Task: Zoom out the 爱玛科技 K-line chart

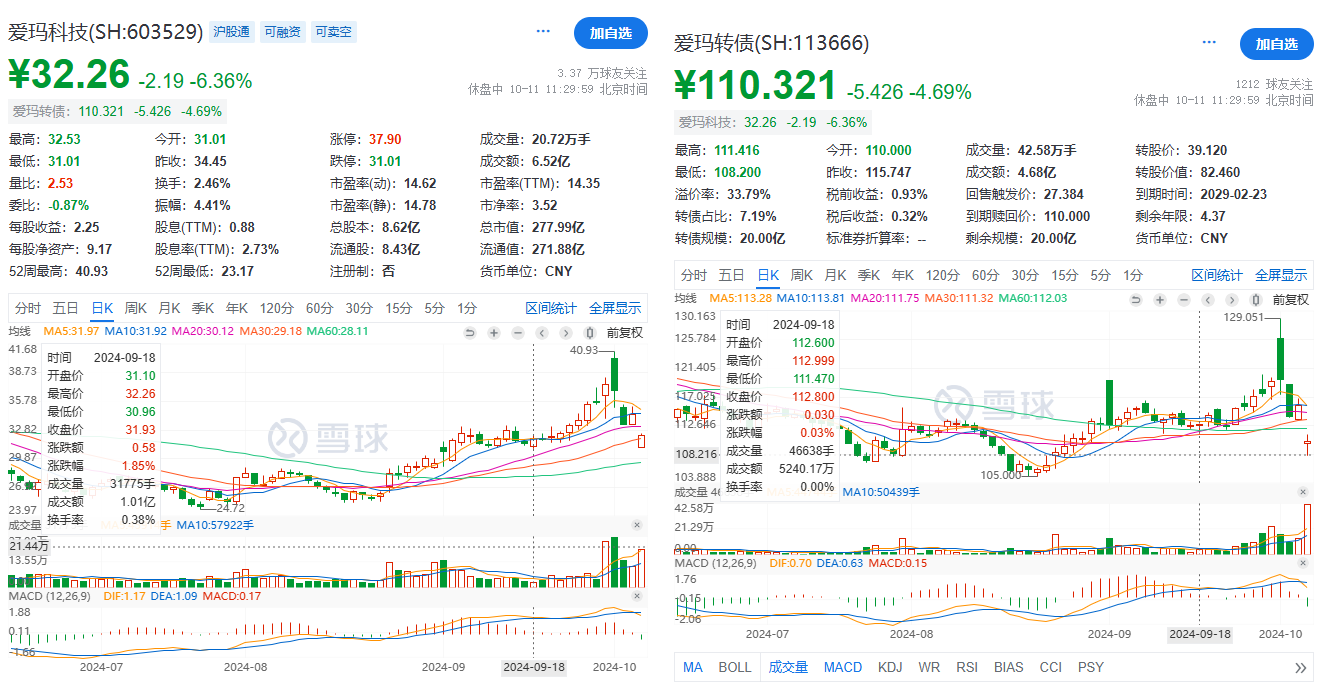Action: point(517,332)
